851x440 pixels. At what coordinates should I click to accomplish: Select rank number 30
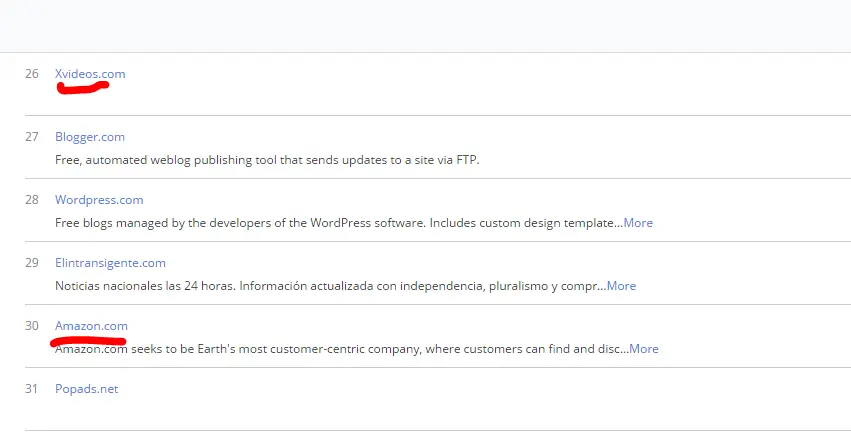[x=32, y=326]
